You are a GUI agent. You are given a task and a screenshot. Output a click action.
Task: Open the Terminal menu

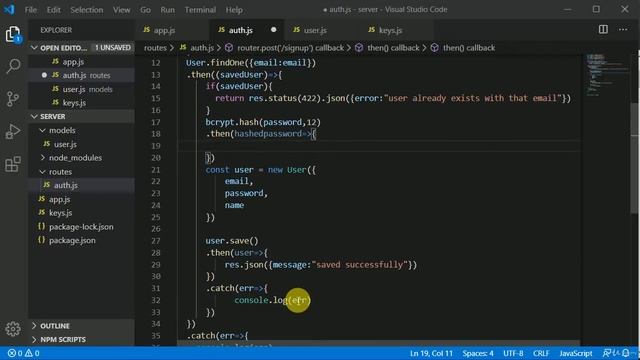200,9
